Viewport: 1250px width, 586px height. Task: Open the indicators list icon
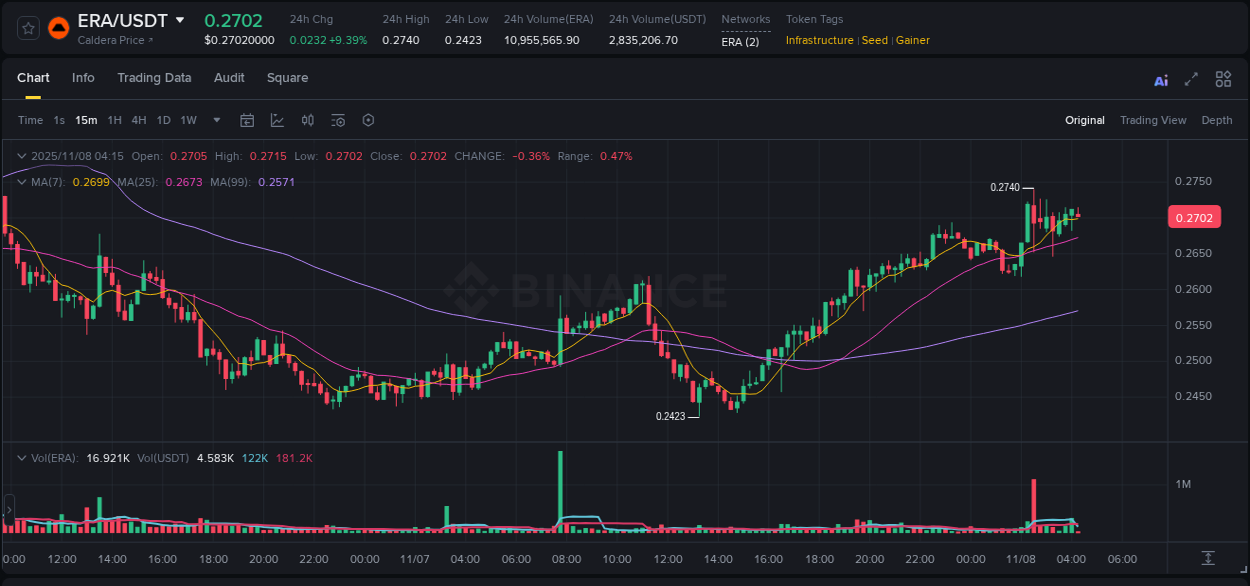click(337, 120)
